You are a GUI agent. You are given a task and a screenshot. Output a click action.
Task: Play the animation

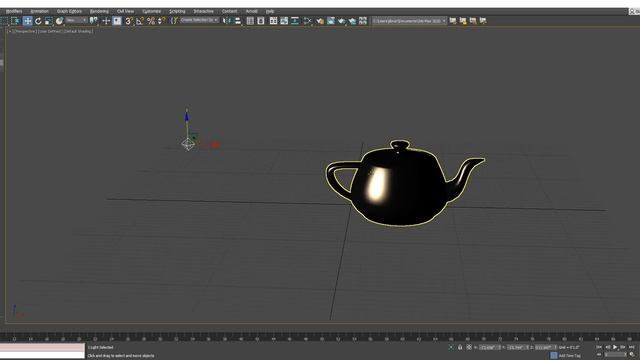click(615, 347)
